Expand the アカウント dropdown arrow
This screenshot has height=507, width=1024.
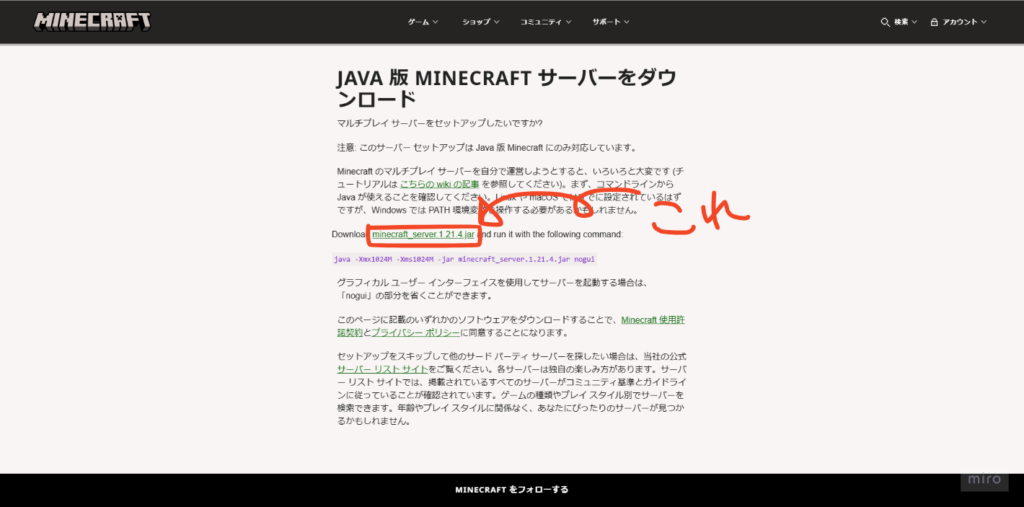click(x=984, y=22)
